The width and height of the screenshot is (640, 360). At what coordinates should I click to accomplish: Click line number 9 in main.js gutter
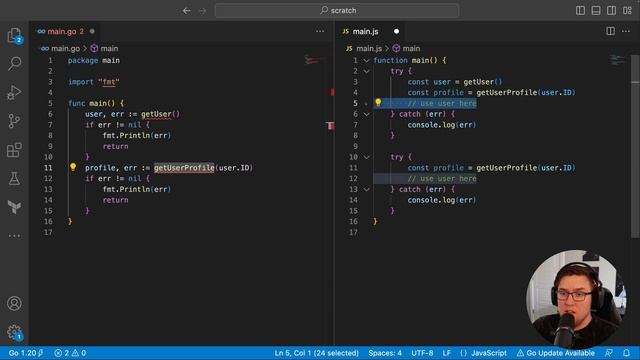point(355,146)
